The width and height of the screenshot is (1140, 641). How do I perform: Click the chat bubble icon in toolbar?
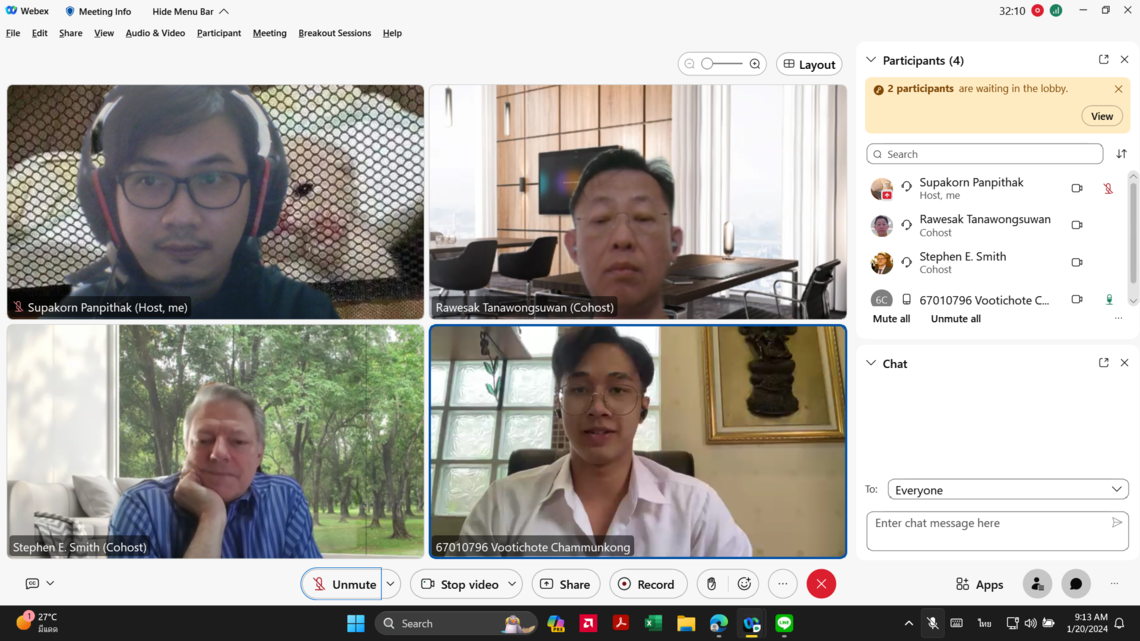(x=1076, y=584)
